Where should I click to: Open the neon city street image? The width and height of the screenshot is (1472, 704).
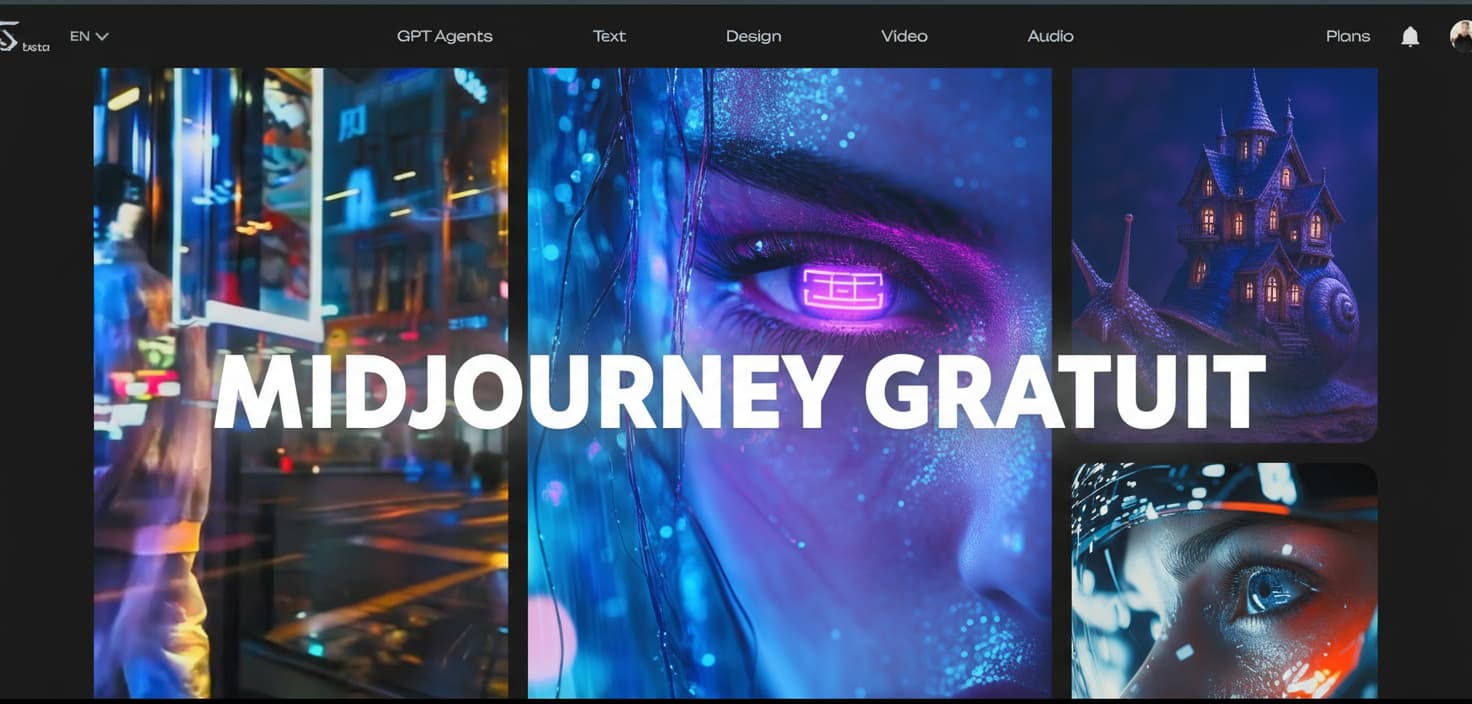tap(301, 383)
